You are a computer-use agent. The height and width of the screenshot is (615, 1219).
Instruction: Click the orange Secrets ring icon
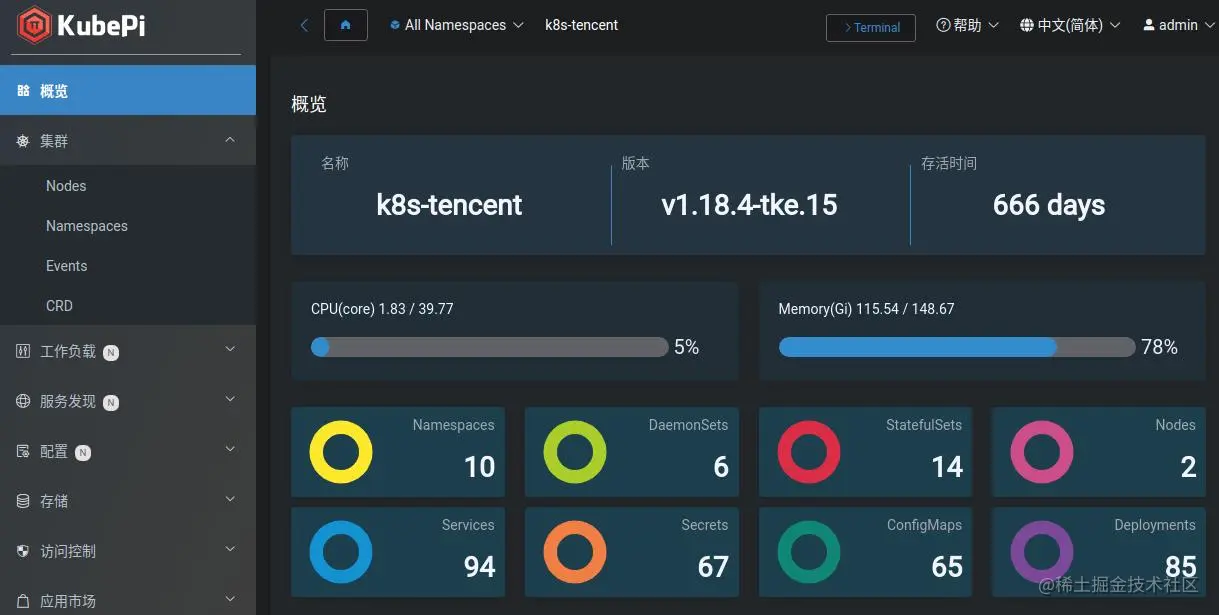click(x=575, y=552)
